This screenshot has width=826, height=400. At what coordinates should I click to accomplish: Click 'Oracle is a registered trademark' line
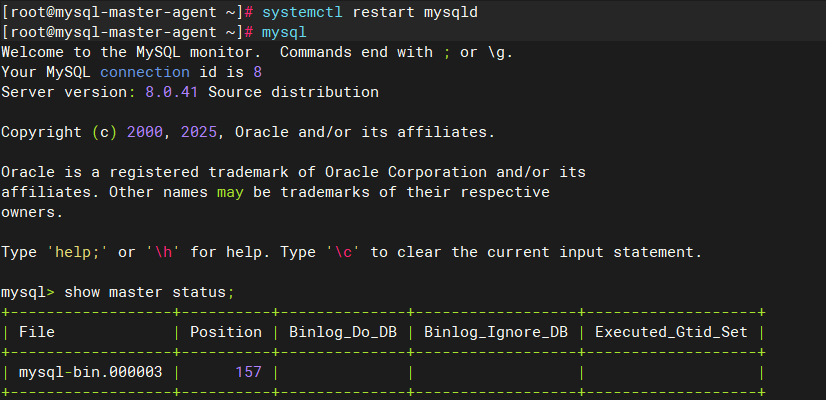coord(293,172)
